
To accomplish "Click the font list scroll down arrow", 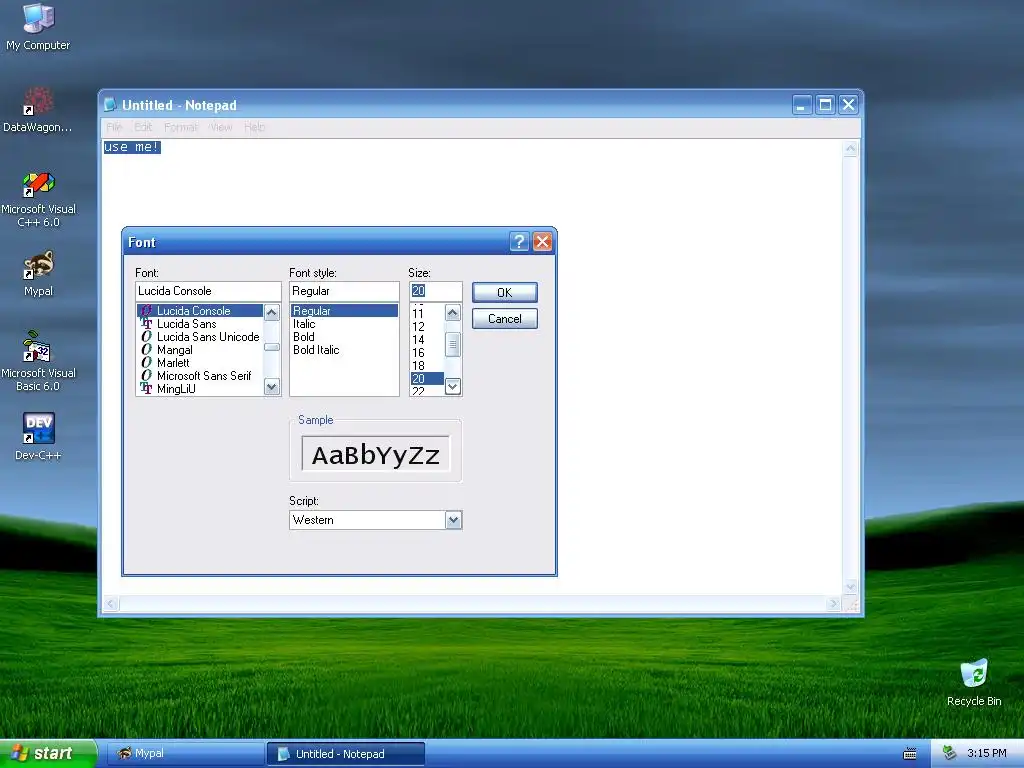I will pos(272,387).
